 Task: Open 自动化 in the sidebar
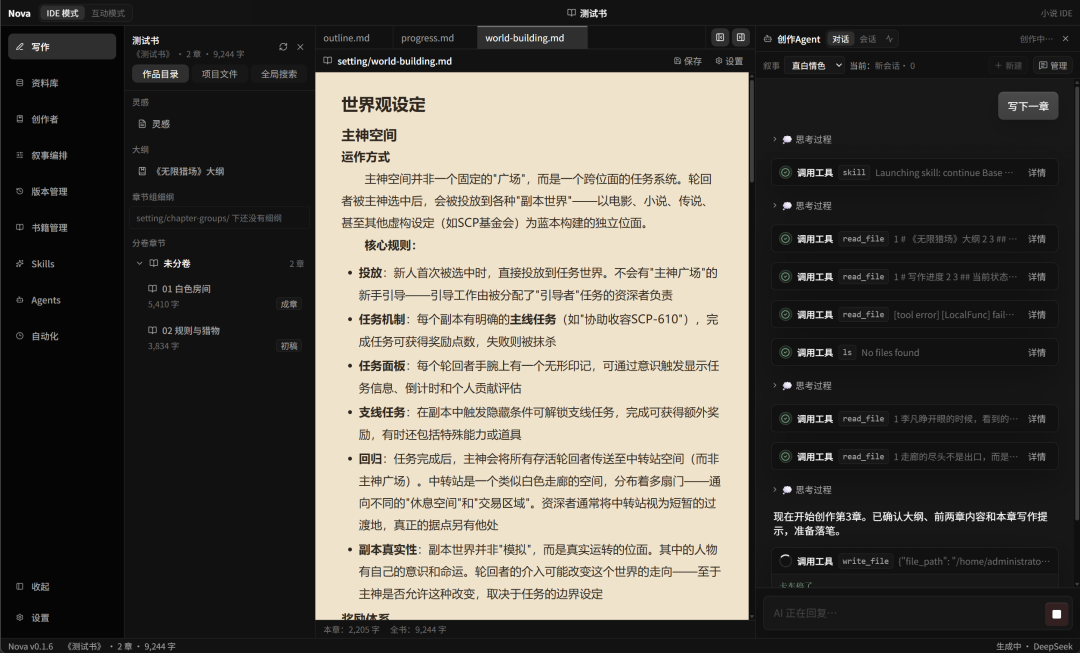point(62,336)
